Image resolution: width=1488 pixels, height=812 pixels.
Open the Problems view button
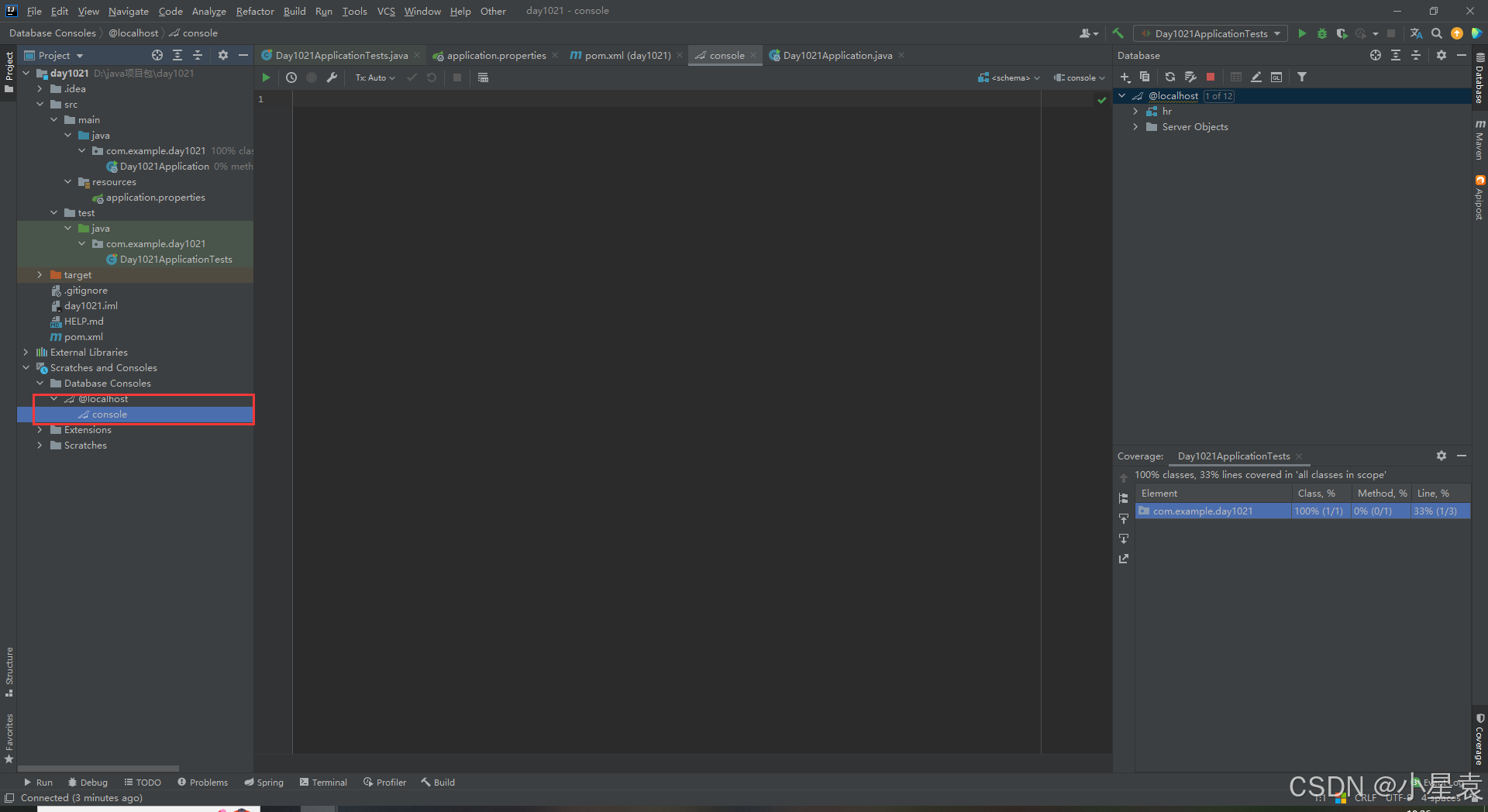[202, 782]
